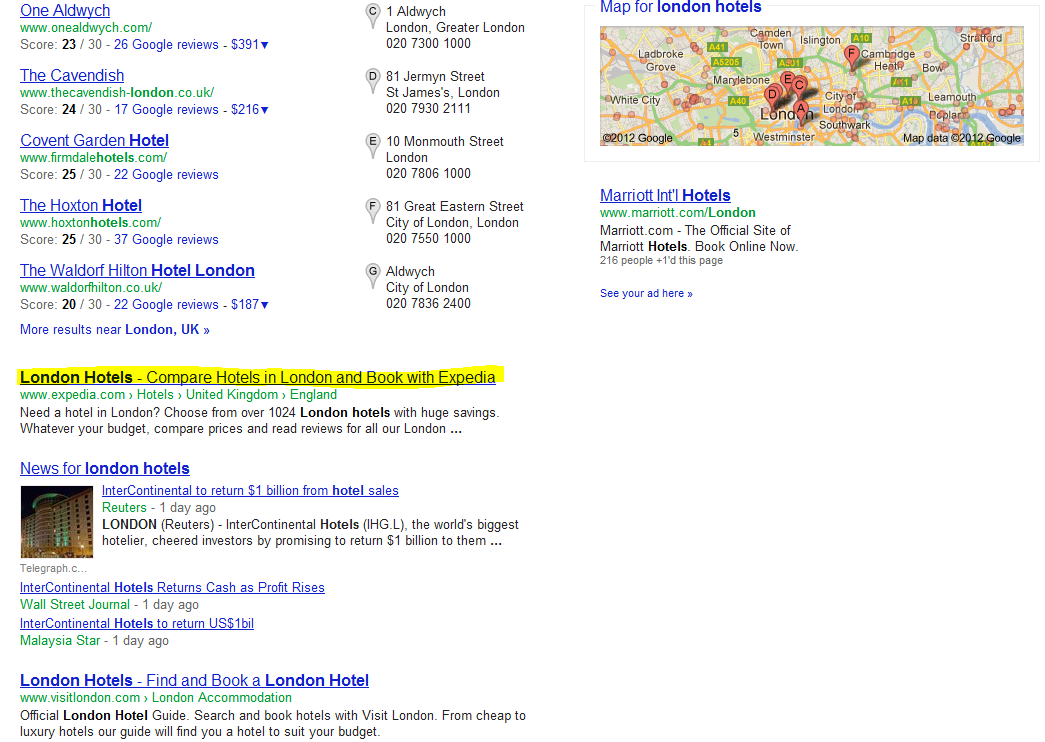Click 216 people +1'd this page text
This screenshot has height=742, width=1045.
pyautogui.click(x=661, y=261)
